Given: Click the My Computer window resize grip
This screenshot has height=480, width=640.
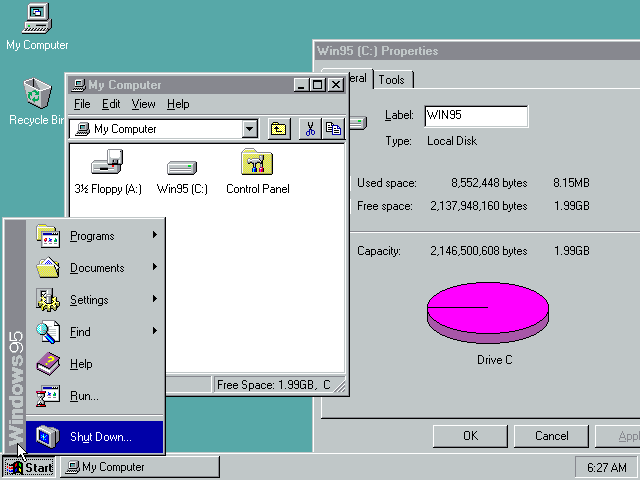Looking at the screenshot, I should coord(340,386).
